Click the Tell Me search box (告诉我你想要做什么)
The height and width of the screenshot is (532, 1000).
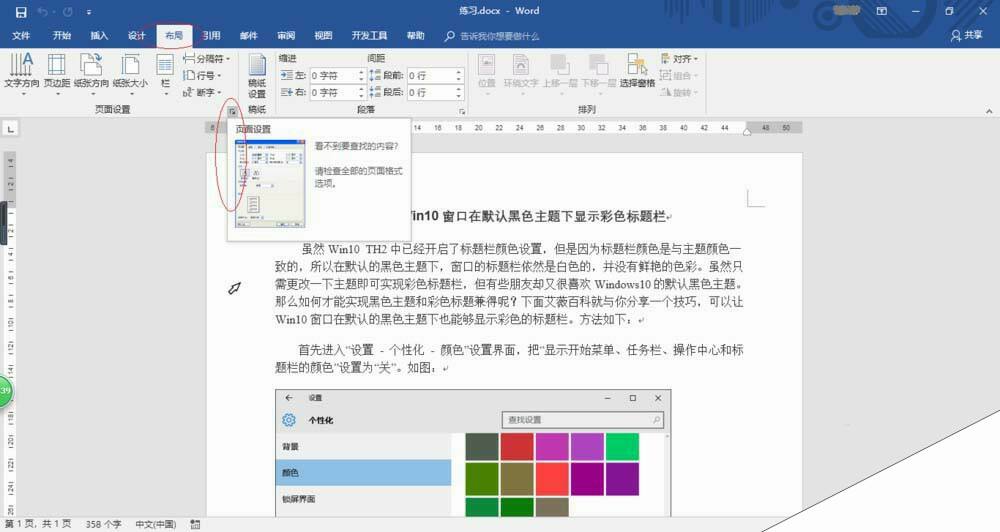click(x=492, y=36)
